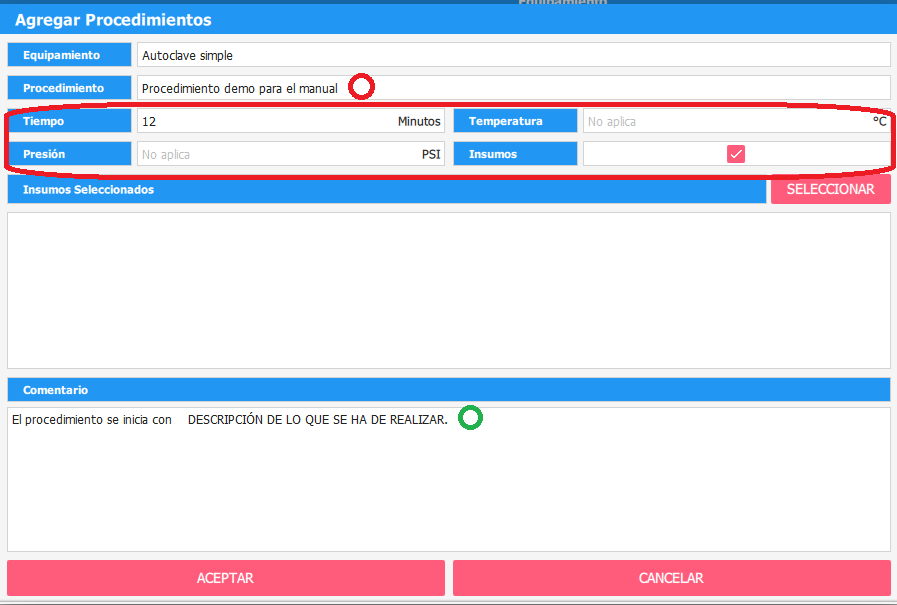Click the empty Insumos Seleccionados list area

pos(448,290)
